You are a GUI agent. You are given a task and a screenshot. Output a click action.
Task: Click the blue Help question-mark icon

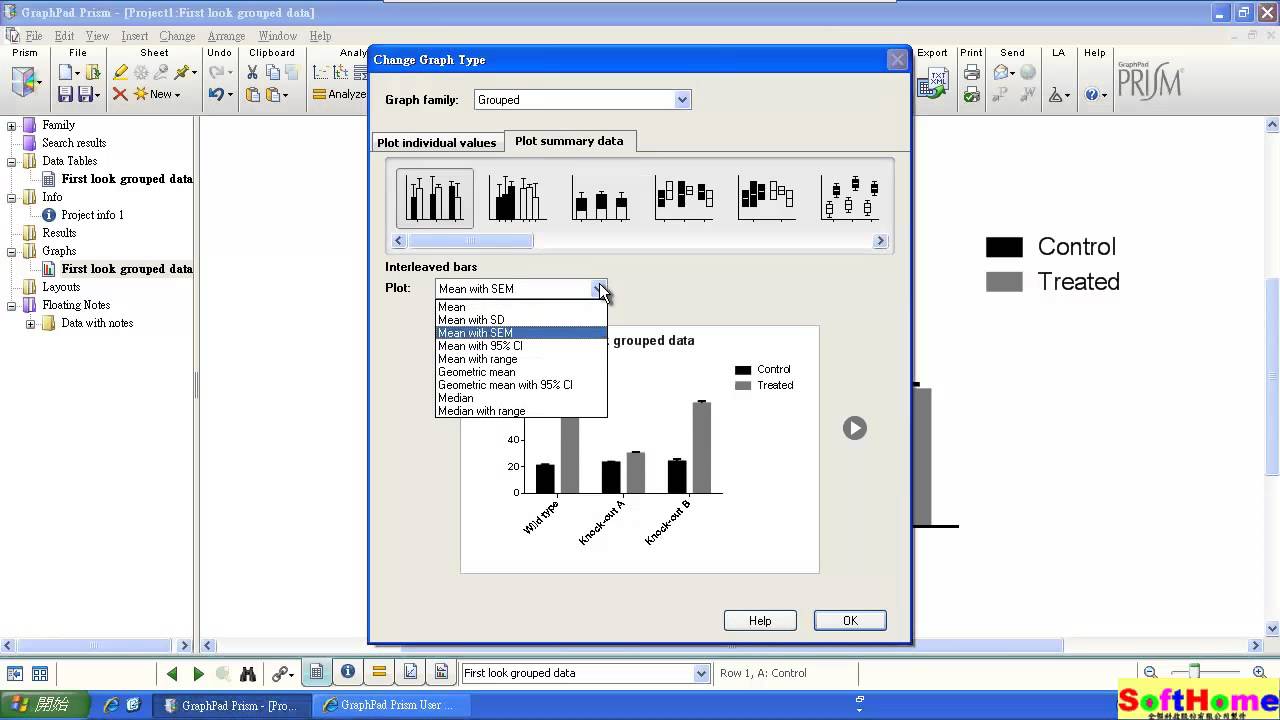[1091, 94]
